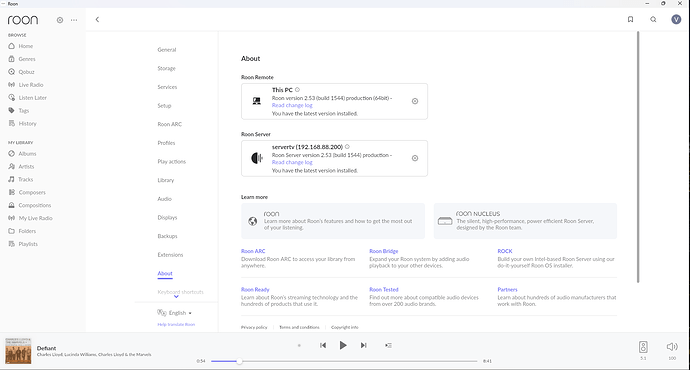The height and width of the screenshot is (370, 690).
Task: Select the Library settings tab
Action: click(x=166, y=180)
